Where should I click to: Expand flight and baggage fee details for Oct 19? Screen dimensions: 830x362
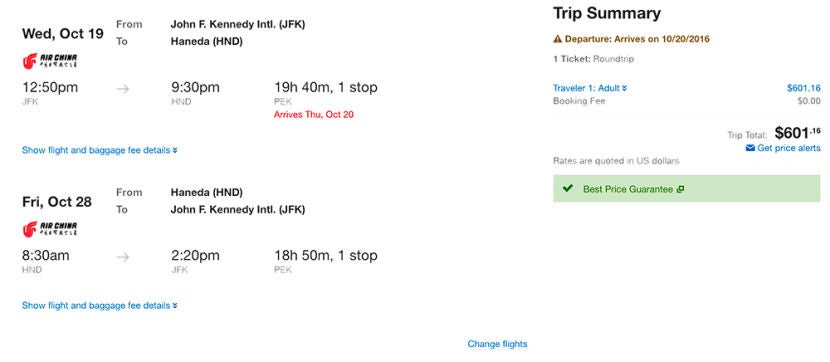[x=100, y=150]
